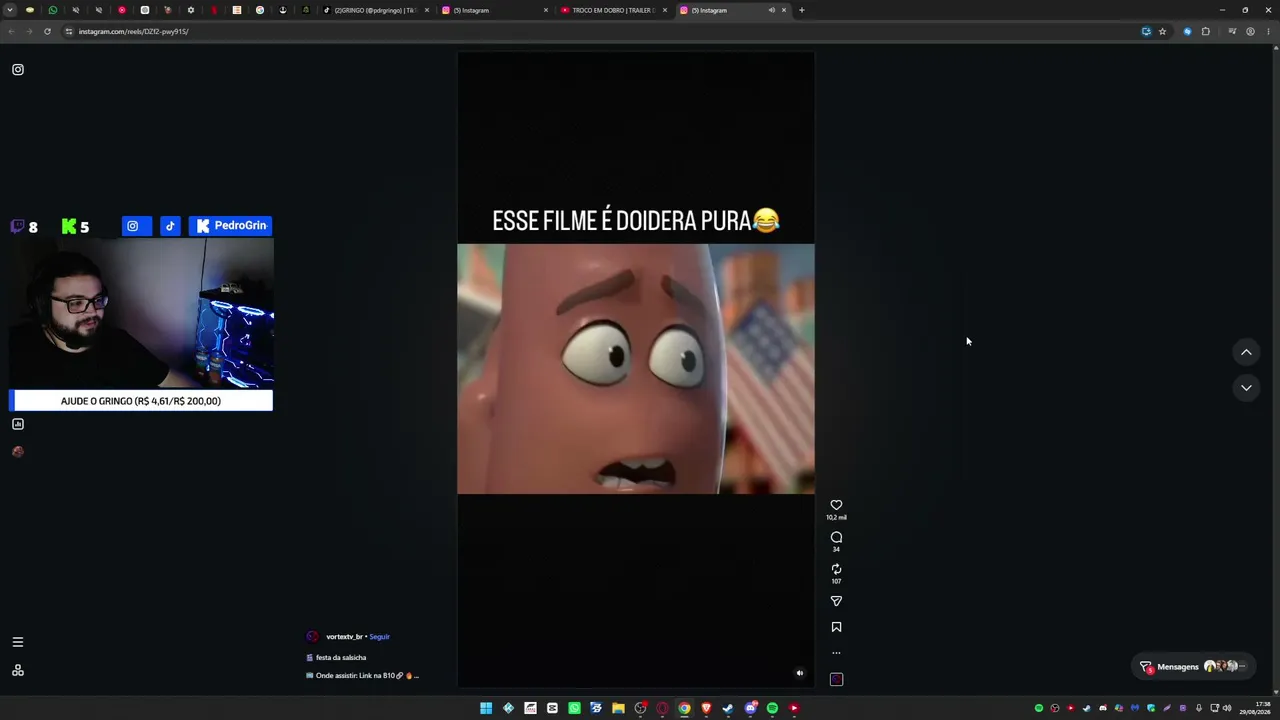The image size is (1280, 720).
Task: Repost the reel with the repost icon
Action: click(x=836, y=569)
